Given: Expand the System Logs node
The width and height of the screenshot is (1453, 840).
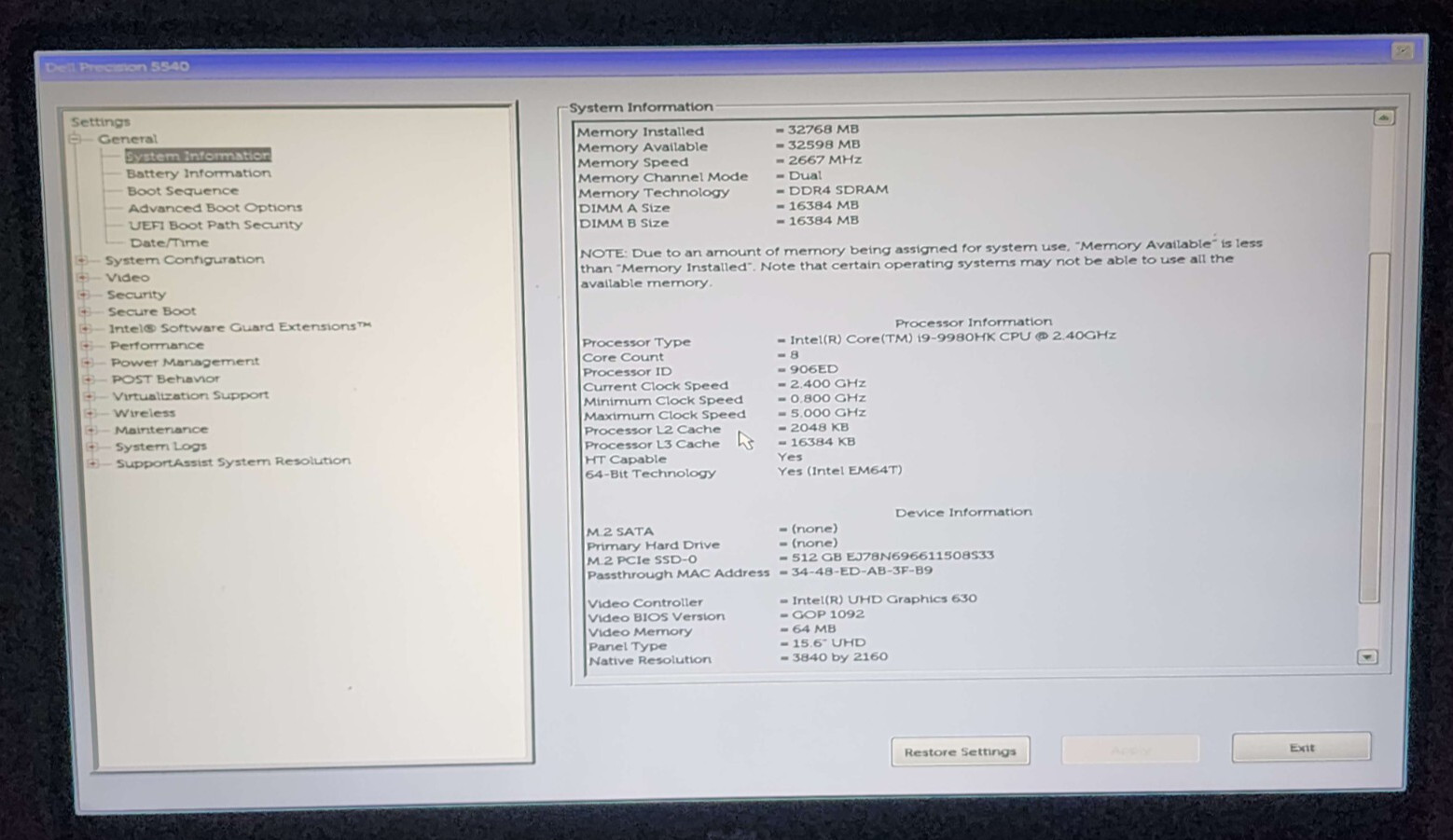Looking at the screenshot, I should 92,447.
